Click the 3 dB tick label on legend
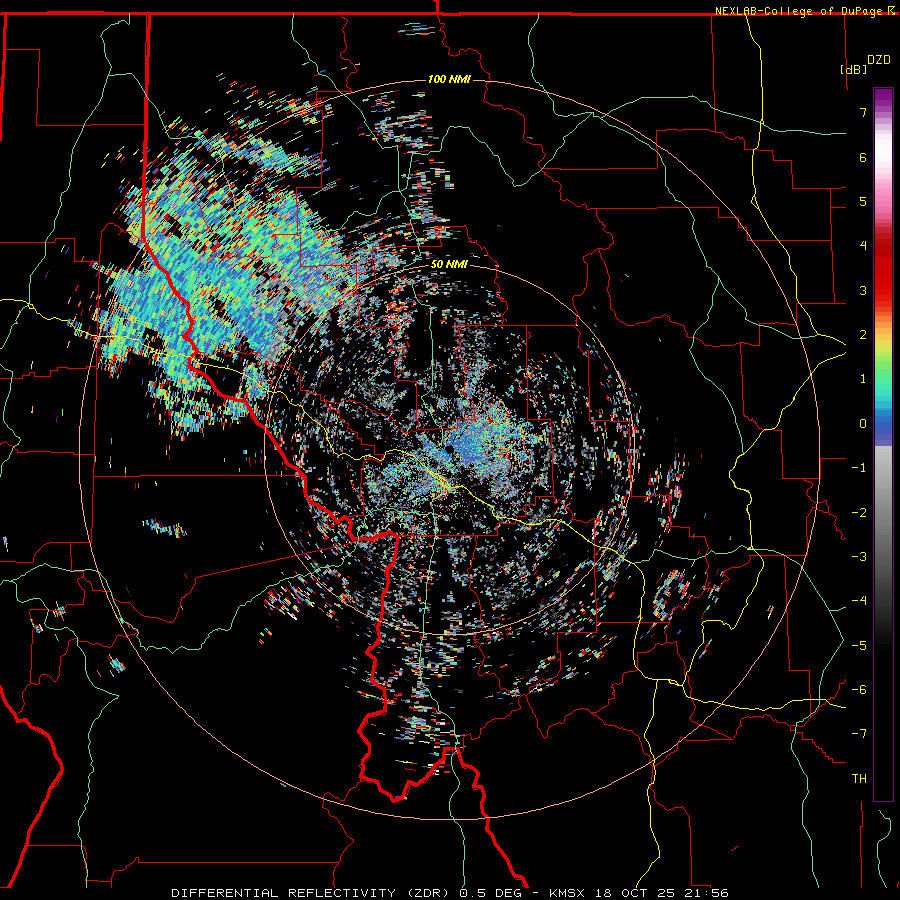 [x=863, y=290]
